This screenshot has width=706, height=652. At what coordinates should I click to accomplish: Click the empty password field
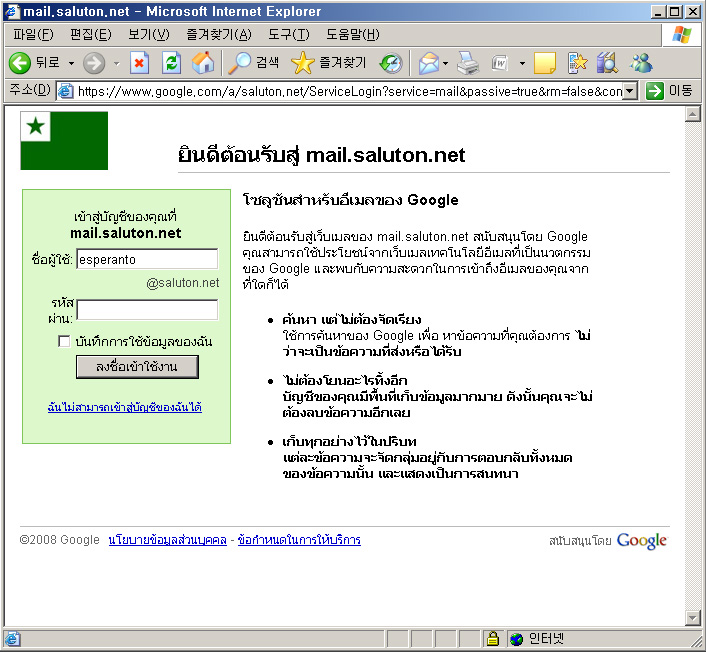147,310
